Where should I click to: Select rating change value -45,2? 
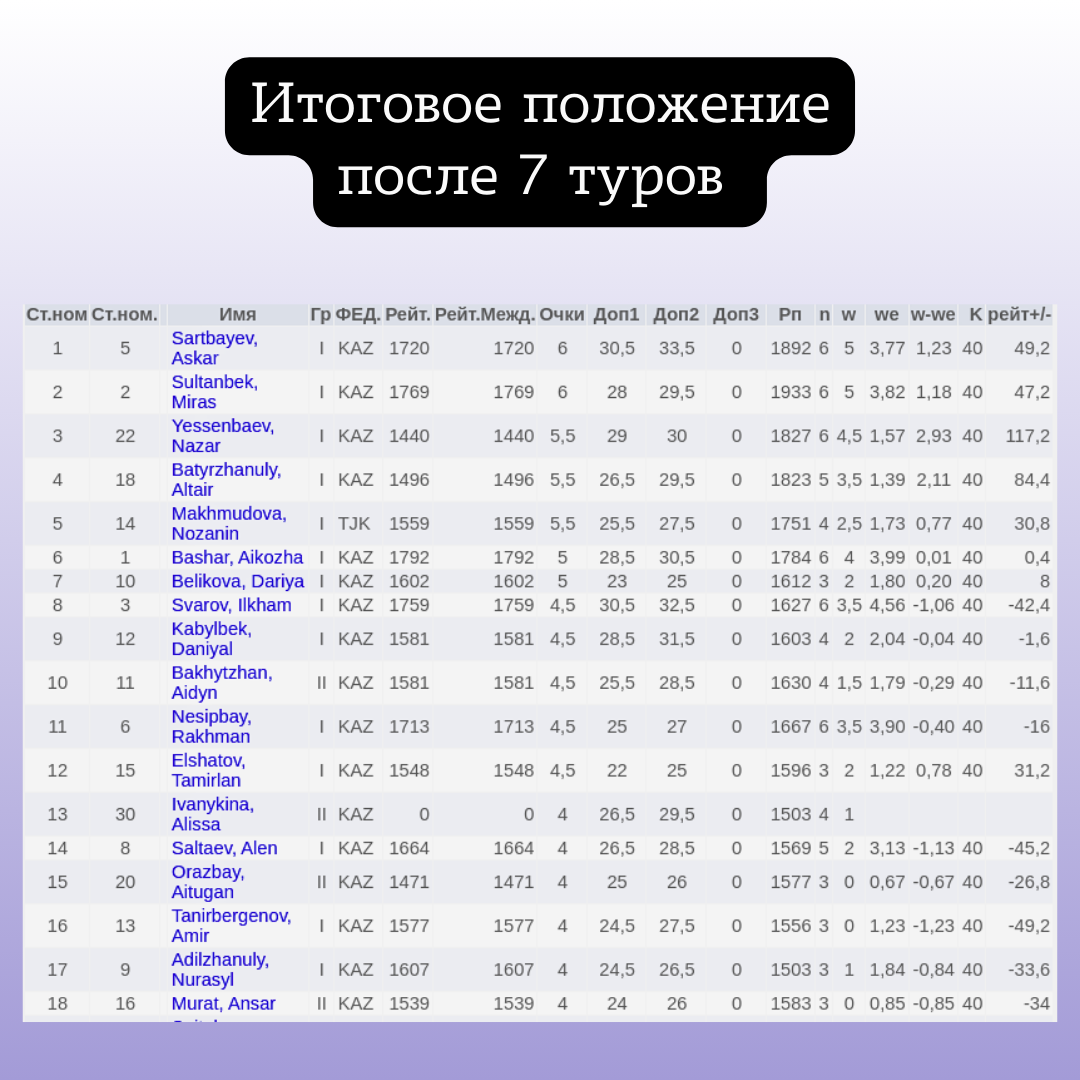point(1029,848)
